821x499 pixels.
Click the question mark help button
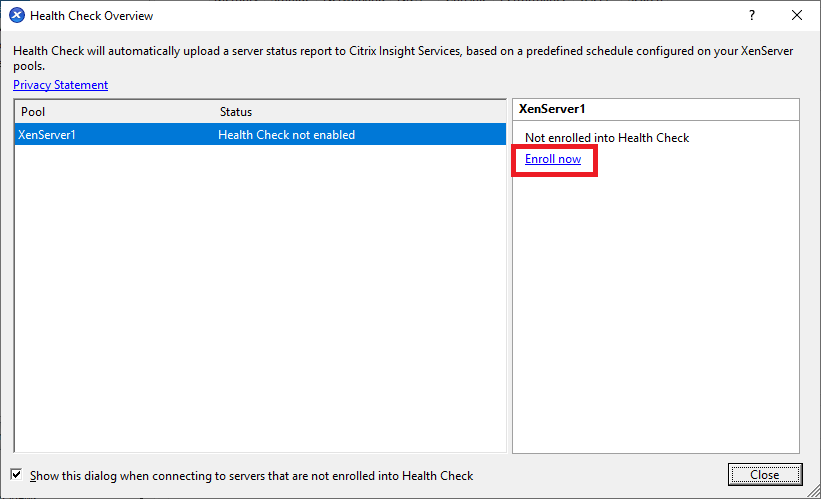point(751,16)
